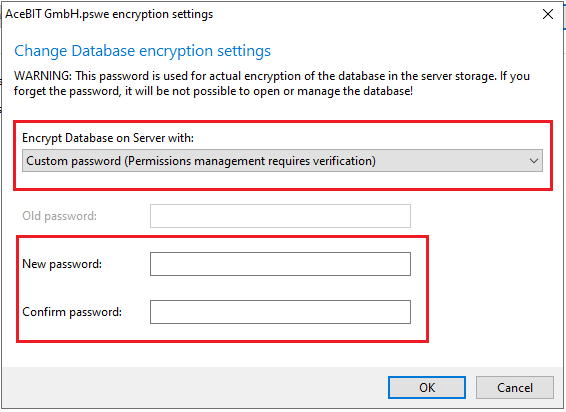Click the 'New password:' label
Viewport: 566px width, 412px height.
(62, 264)
